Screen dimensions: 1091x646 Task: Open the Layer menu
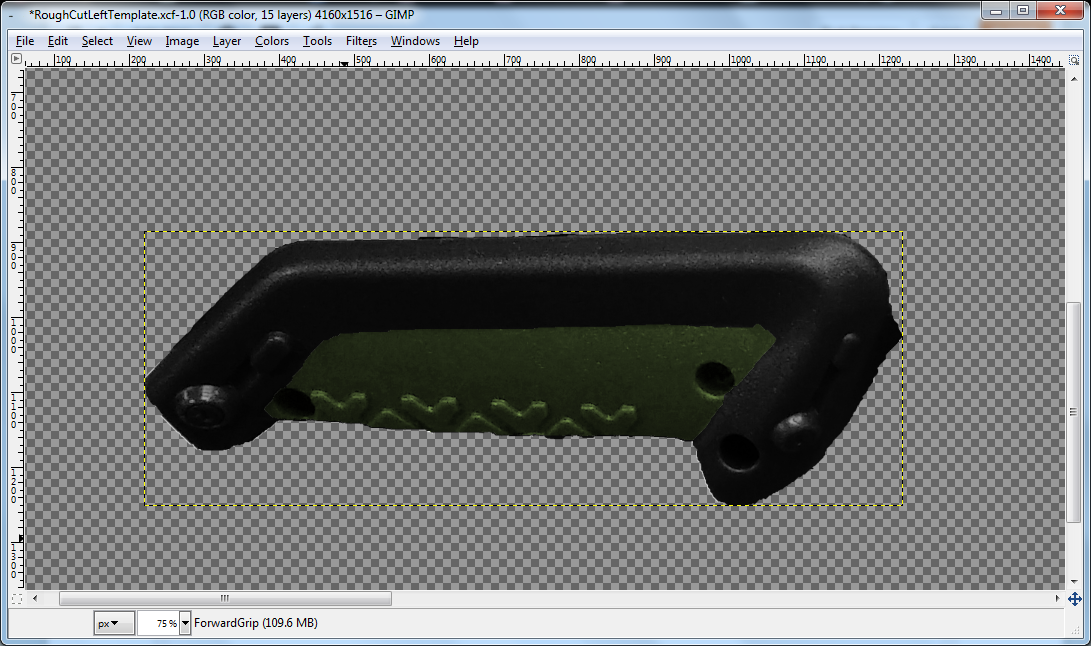pos(226,41)
